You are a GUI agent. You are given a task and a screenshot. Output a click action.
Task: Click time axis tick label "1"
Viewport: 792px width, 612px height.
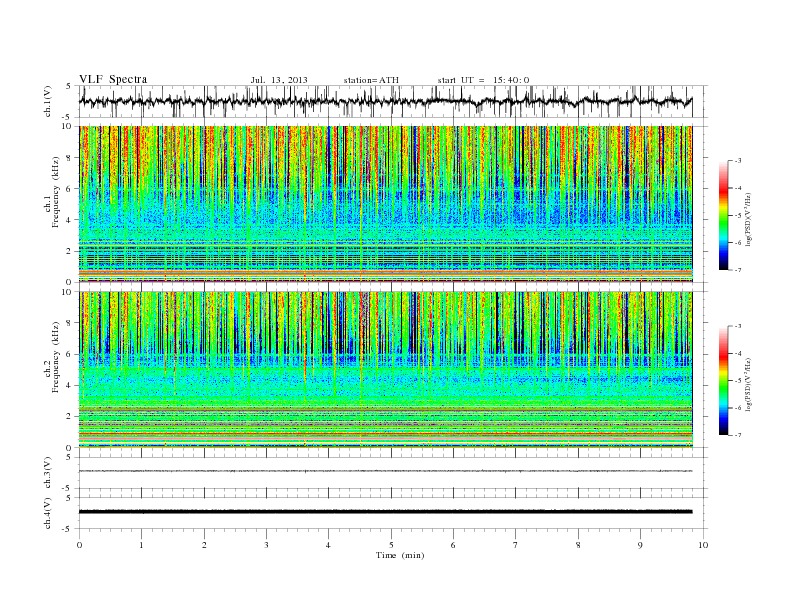pos(141,545)
